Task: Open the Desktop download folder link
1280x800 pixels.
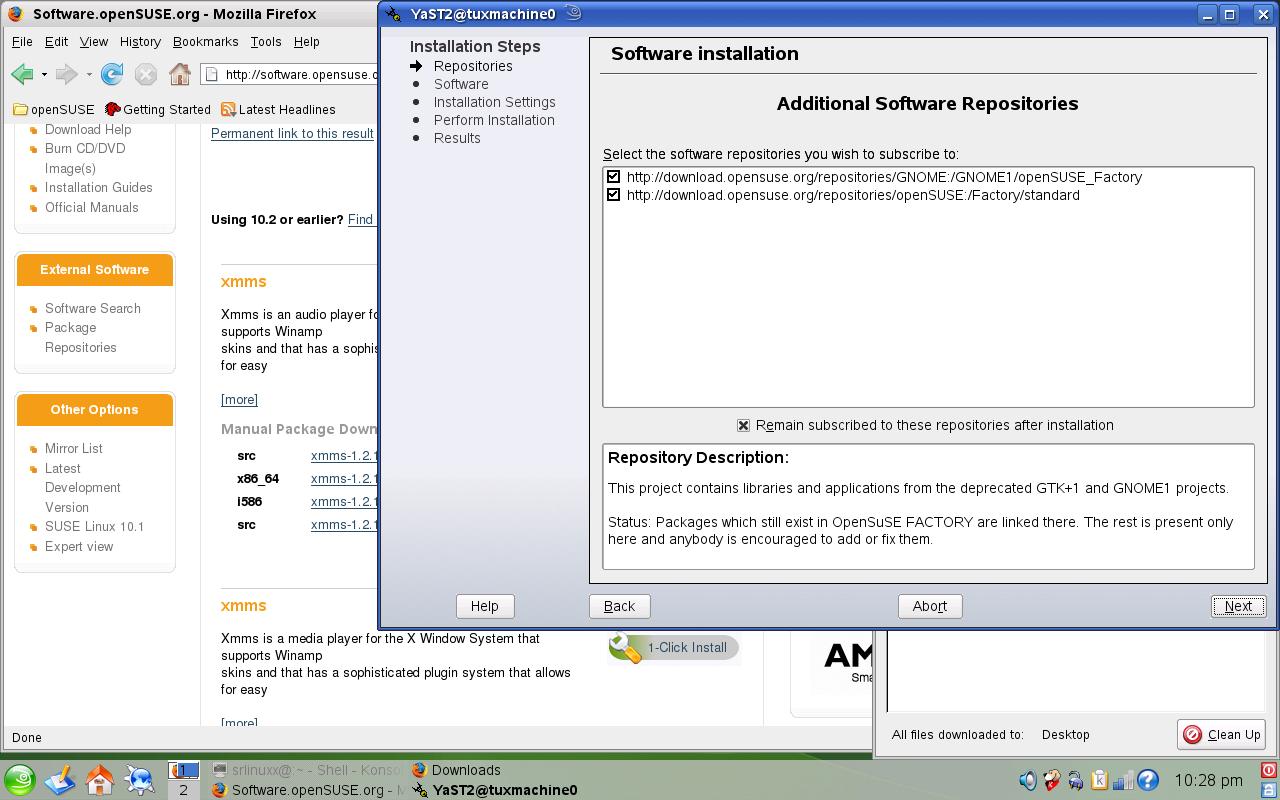Action: click(x=1065, y=734)
